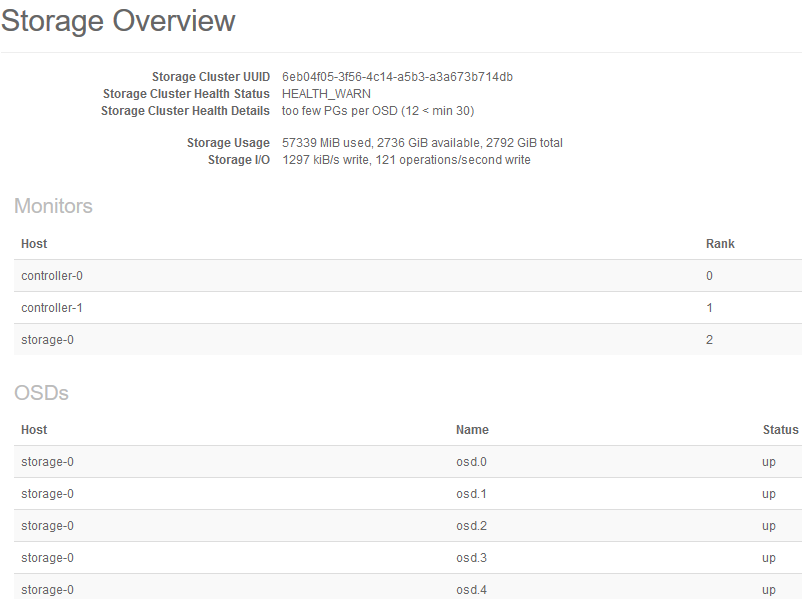Select the osd.2 row name

tap(471, 526)
